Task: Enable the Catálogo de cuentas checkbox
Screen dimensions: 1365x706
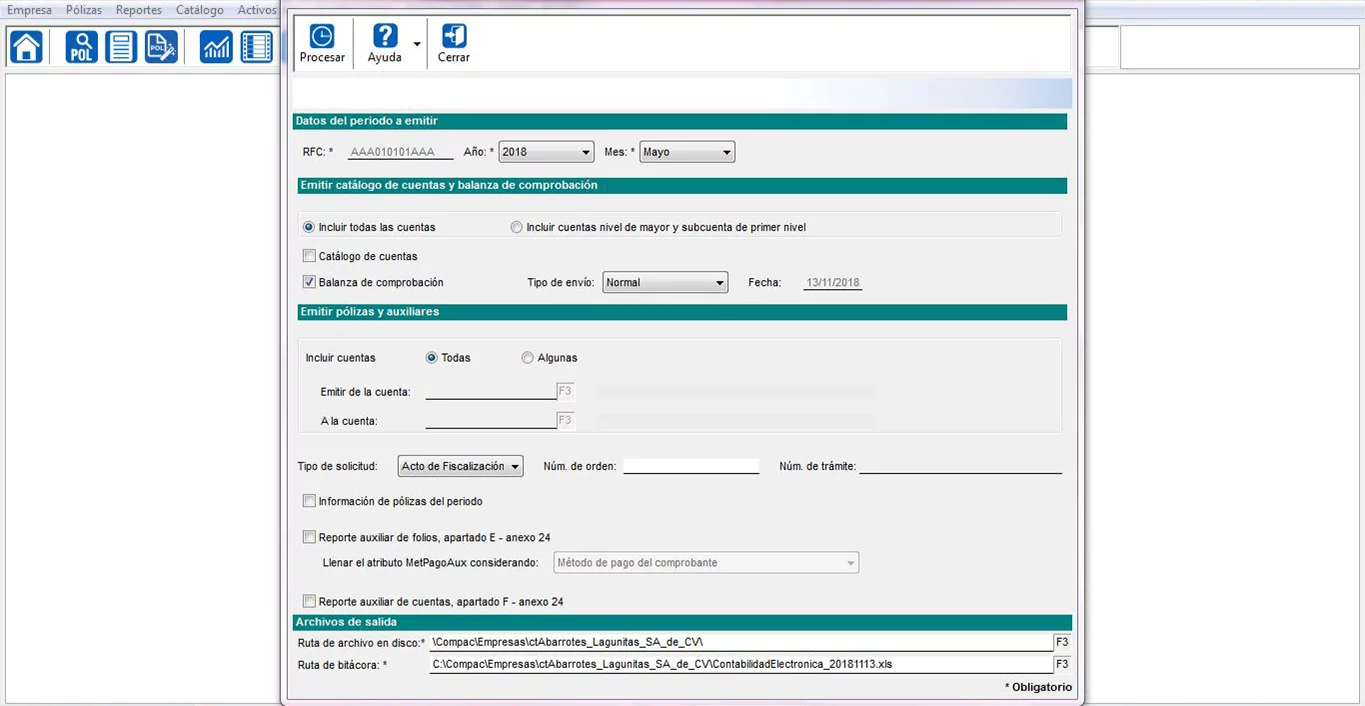Action: pos(309,256)
